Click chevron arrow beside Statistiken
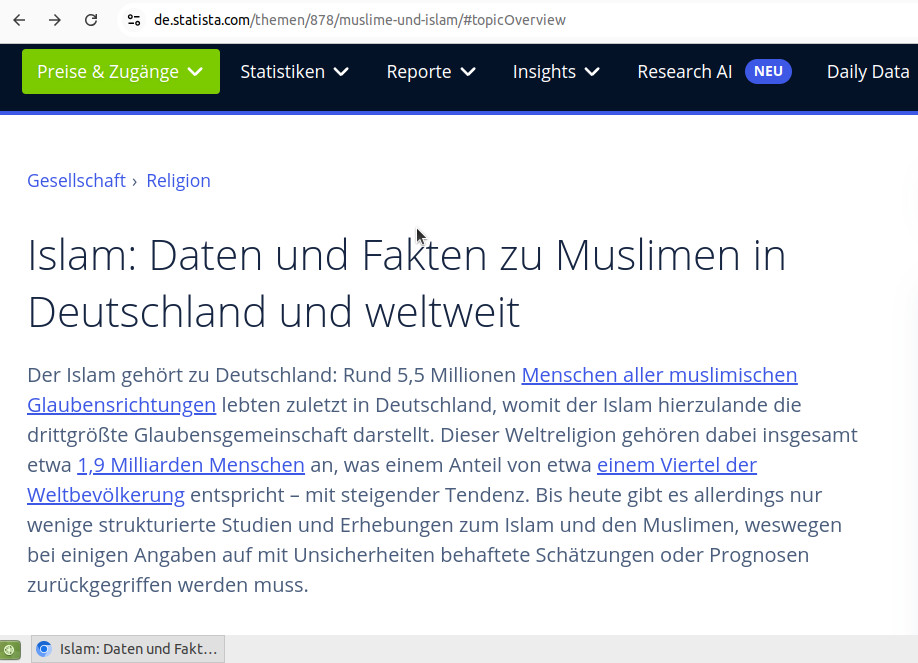Screen dimensions: 918x663 click(x=341, y=71)
